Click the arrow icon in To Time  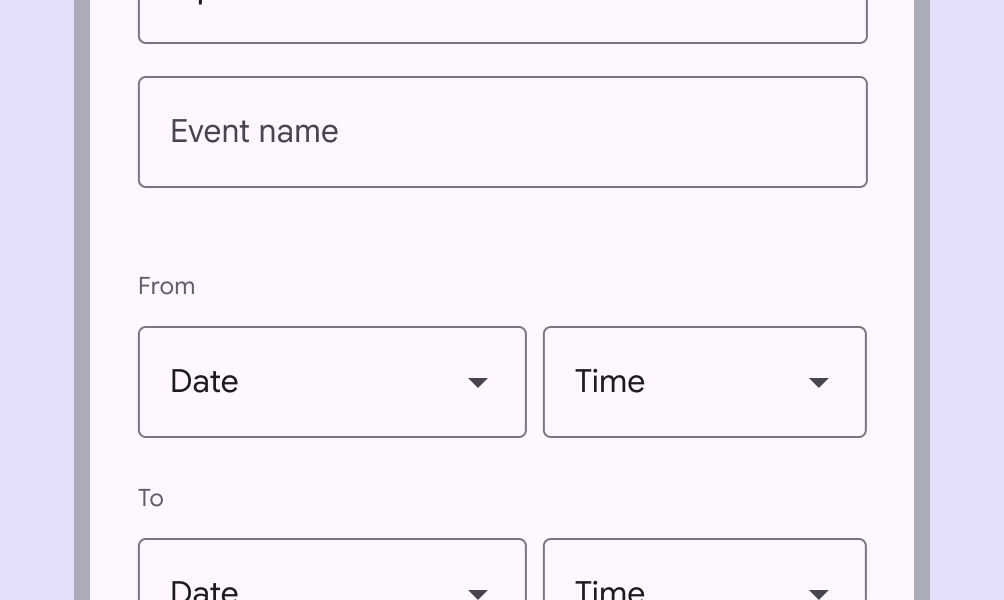(818, 593)
